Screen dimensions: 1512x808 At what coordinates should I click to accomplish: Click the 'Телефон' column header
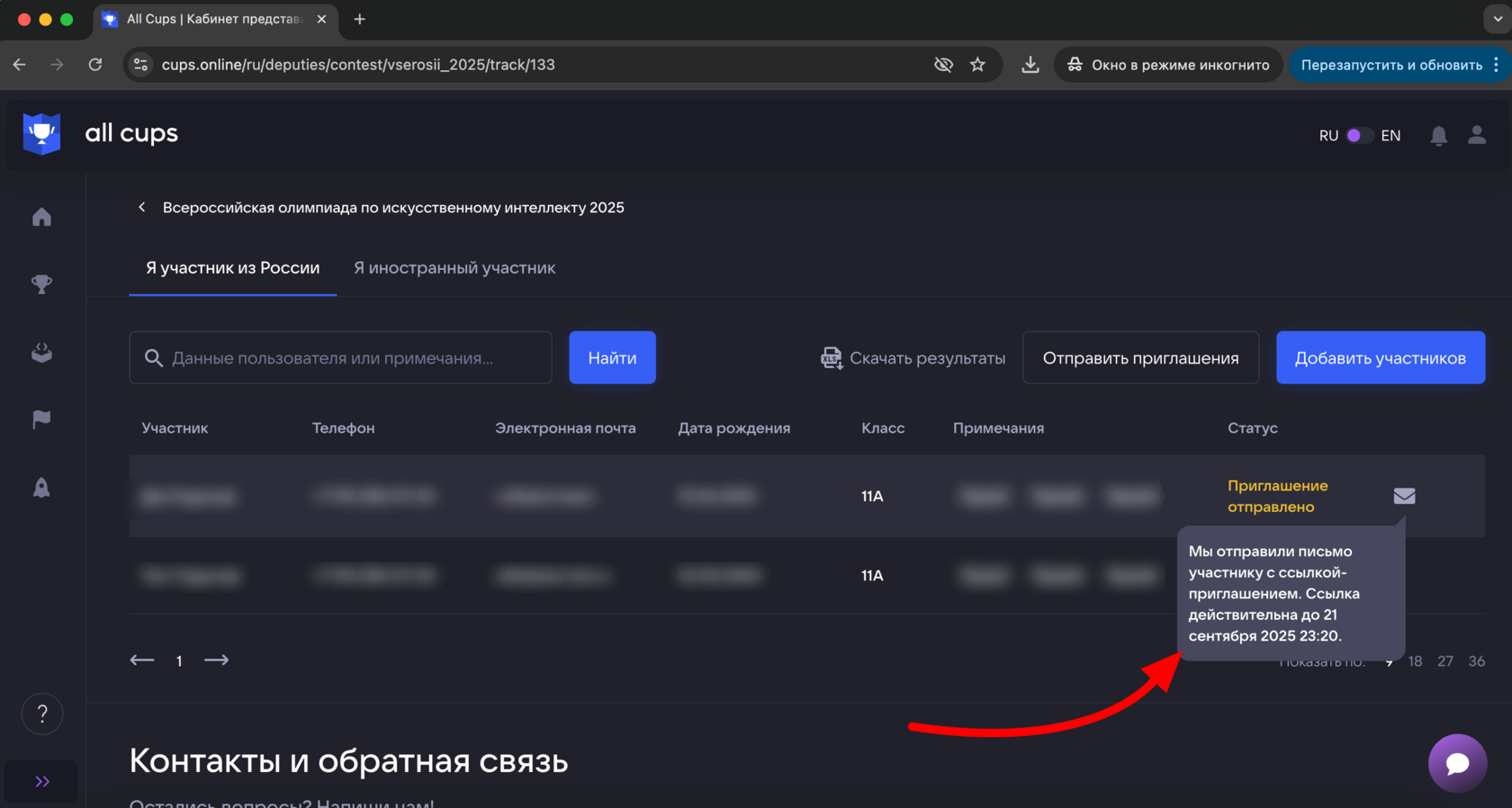coord(343,428)
